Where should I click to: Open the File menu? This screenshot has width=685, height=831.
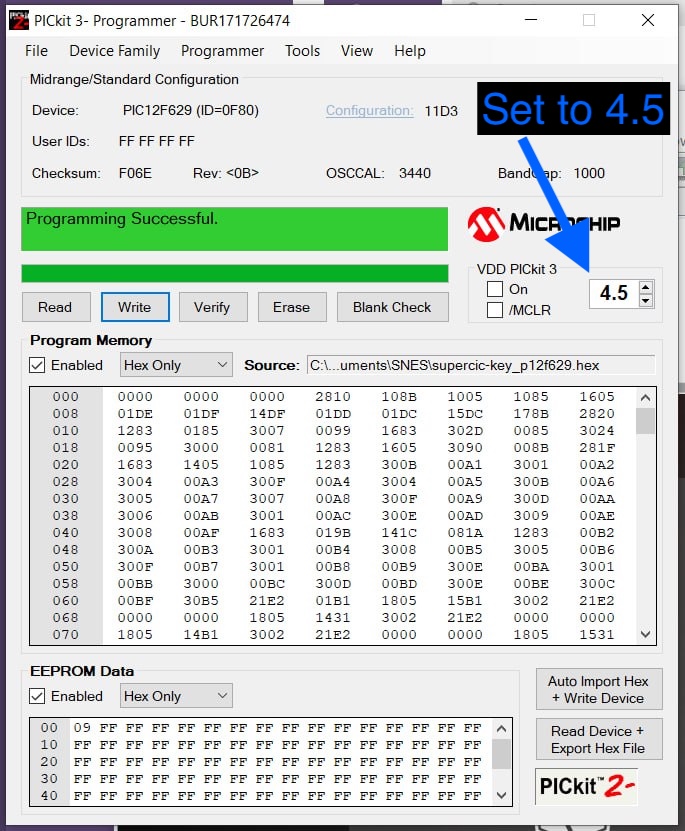(x=36, y=51)
